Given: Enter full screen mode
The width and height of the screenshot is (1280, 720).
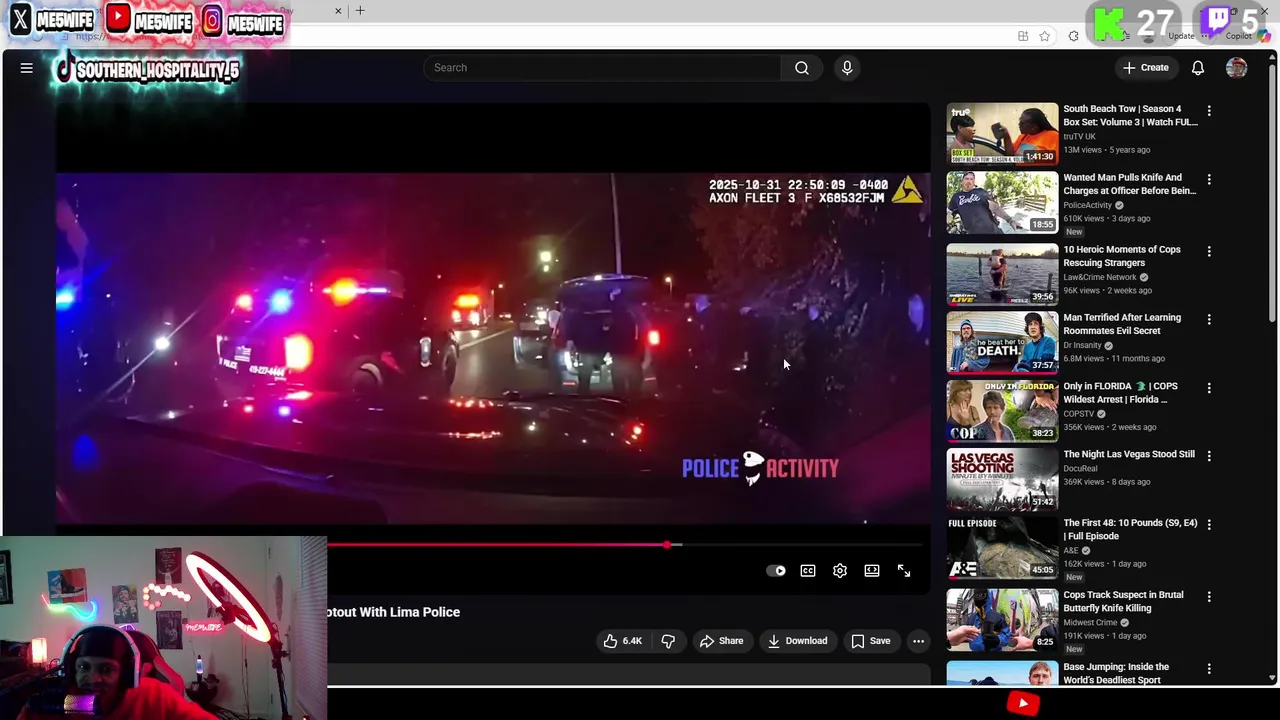Looking at the screenshot, I should (x=904, y=571).
